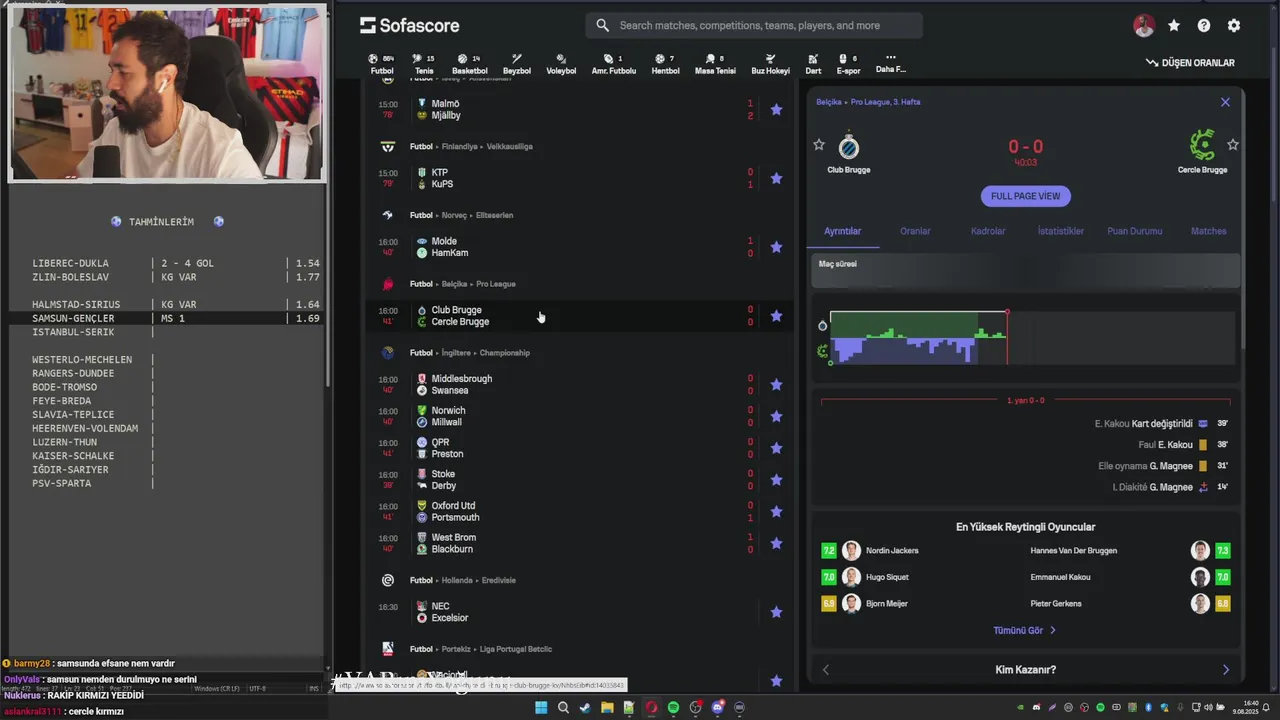This screenshot has height=720, width=1280.
Task: Open the Tenis sport category
Action: [x=424, y=64]
